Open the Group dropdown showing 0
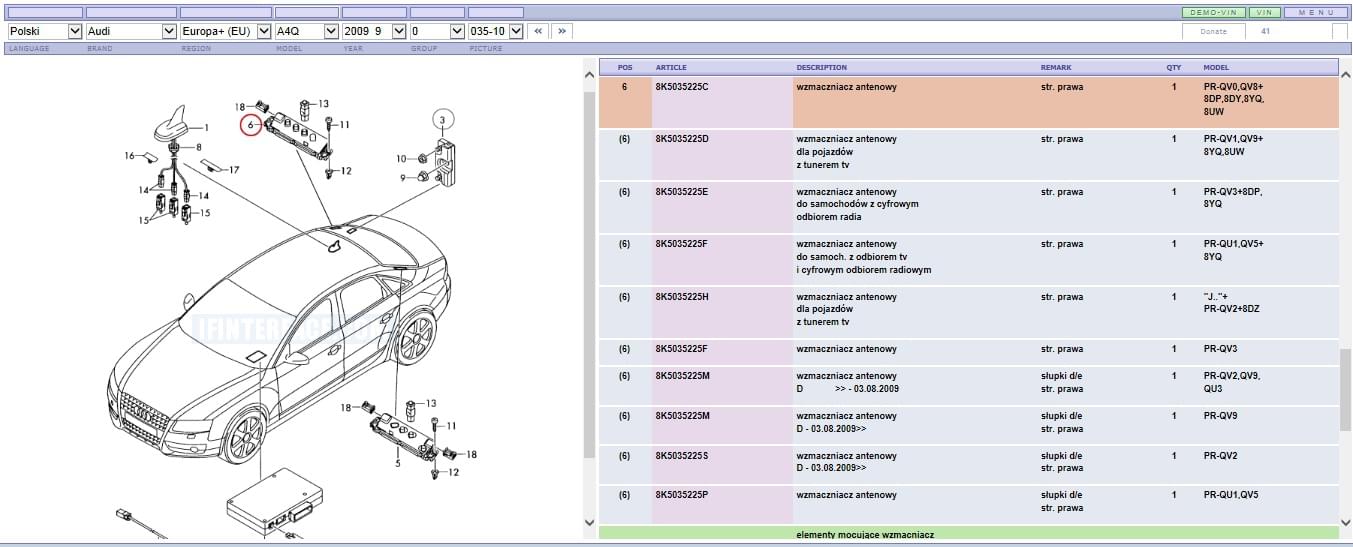Image resolution: width=1353 pixels, height=547 pixels. (438, 31)
